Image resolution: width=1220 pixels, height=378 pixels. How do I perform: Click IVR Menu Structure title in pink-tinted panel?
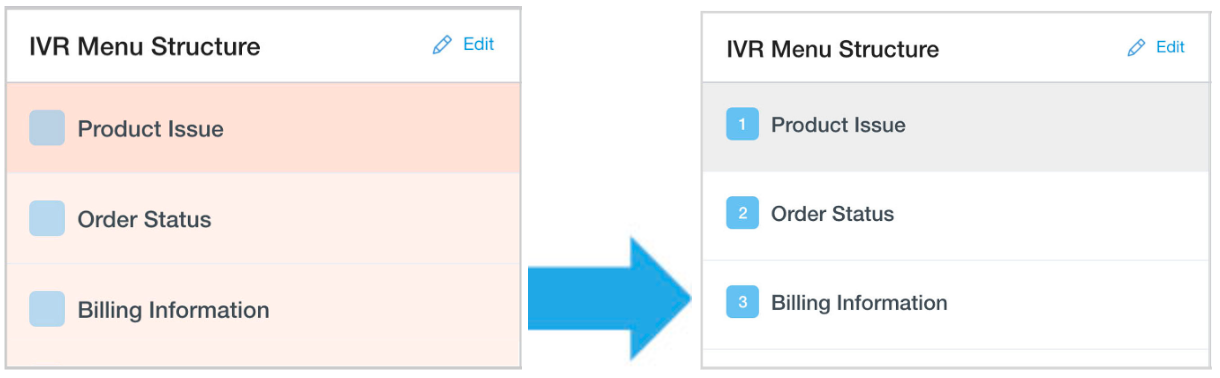[145, 46]
